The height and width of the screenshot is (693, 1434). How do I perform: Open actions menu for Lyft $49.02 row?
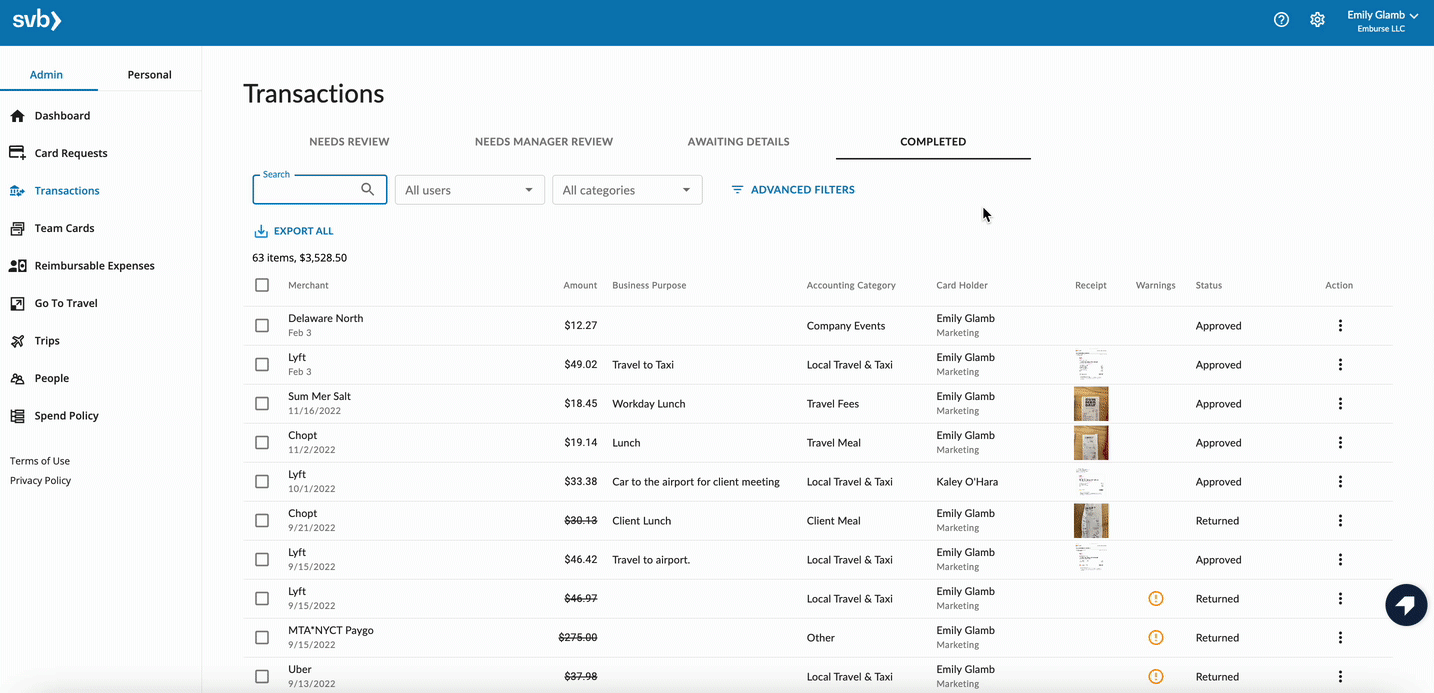[x=1340, y=365]
